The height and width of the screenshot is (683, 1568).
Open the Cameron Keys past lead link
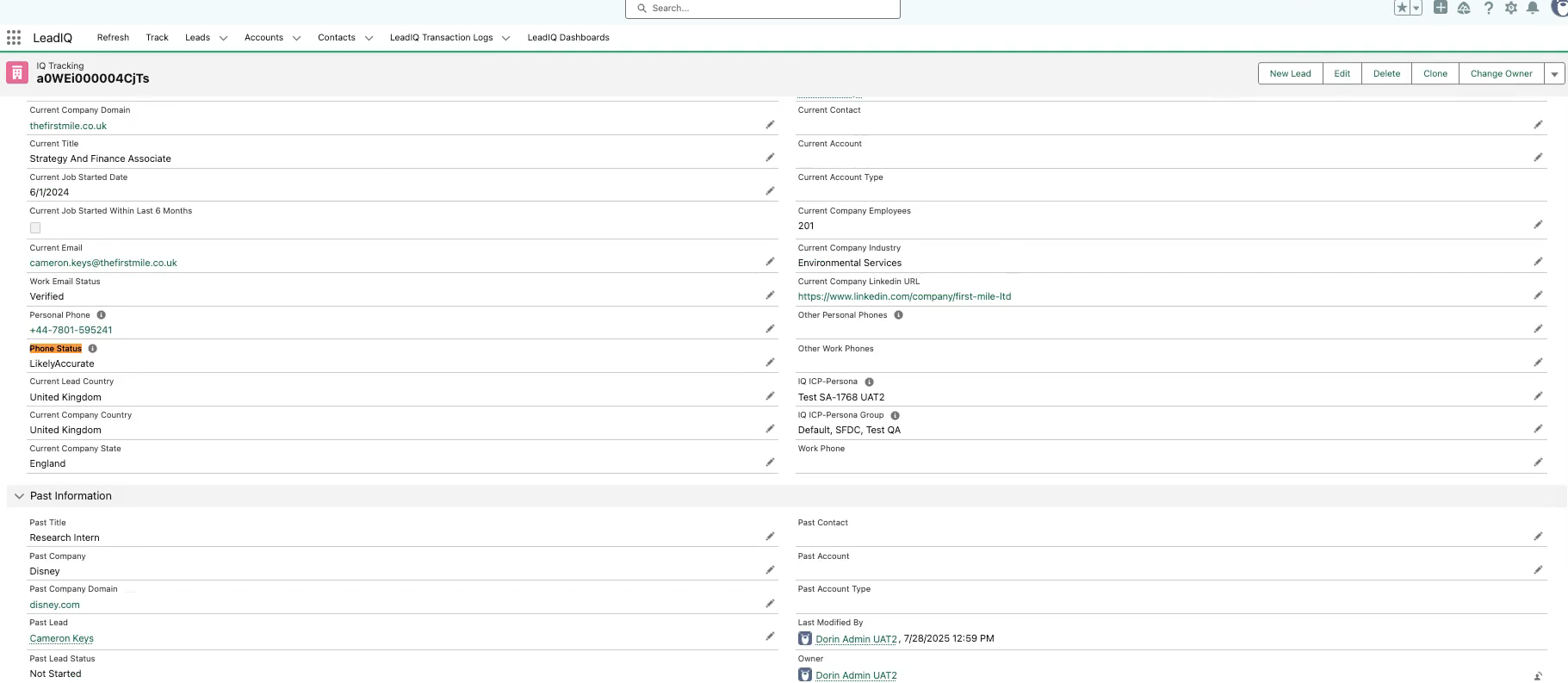(62, 639)
